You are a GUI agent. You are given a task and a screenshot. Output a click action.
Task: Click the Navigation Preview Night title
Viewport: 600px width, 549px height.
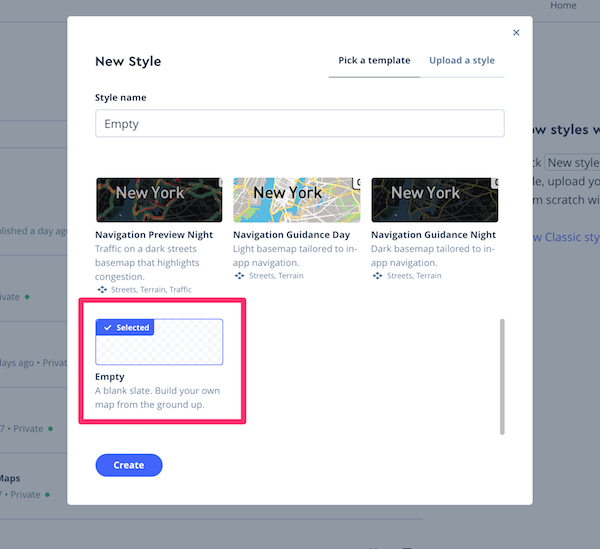coord(154,235)
